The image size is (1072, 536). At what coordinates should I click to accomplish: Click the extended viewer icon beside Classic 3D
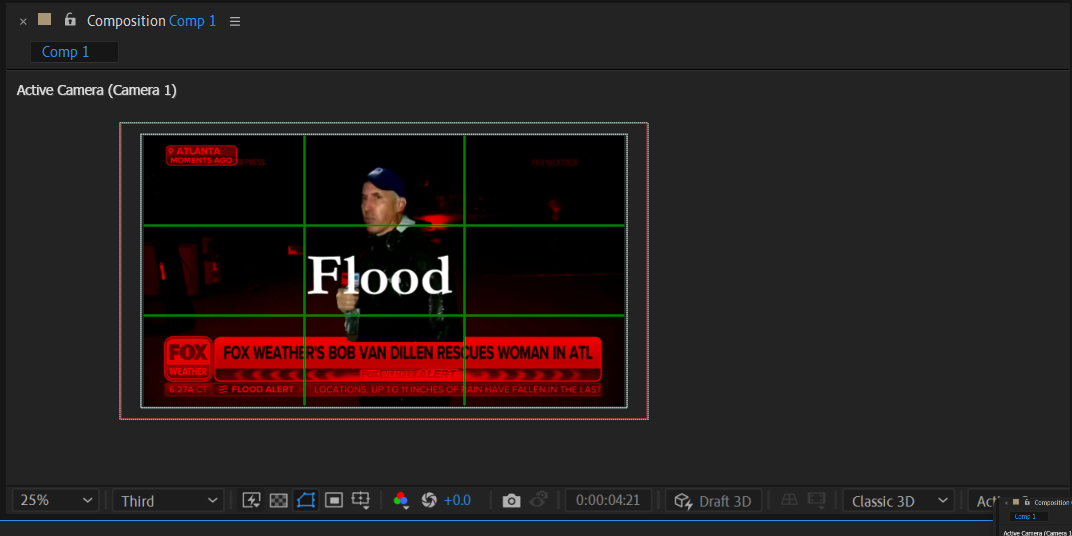[816, 500]
